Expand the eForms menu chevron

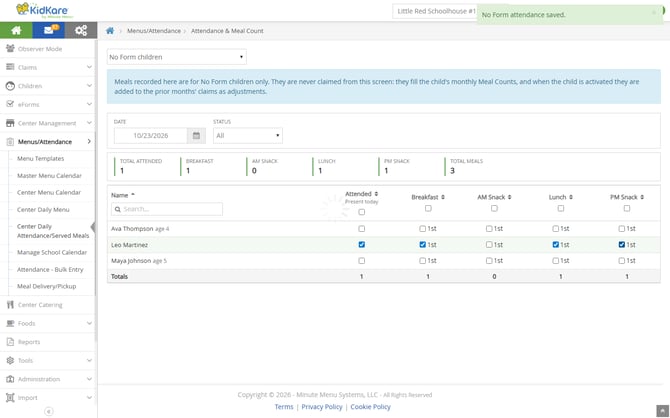[x=89, y=104]
